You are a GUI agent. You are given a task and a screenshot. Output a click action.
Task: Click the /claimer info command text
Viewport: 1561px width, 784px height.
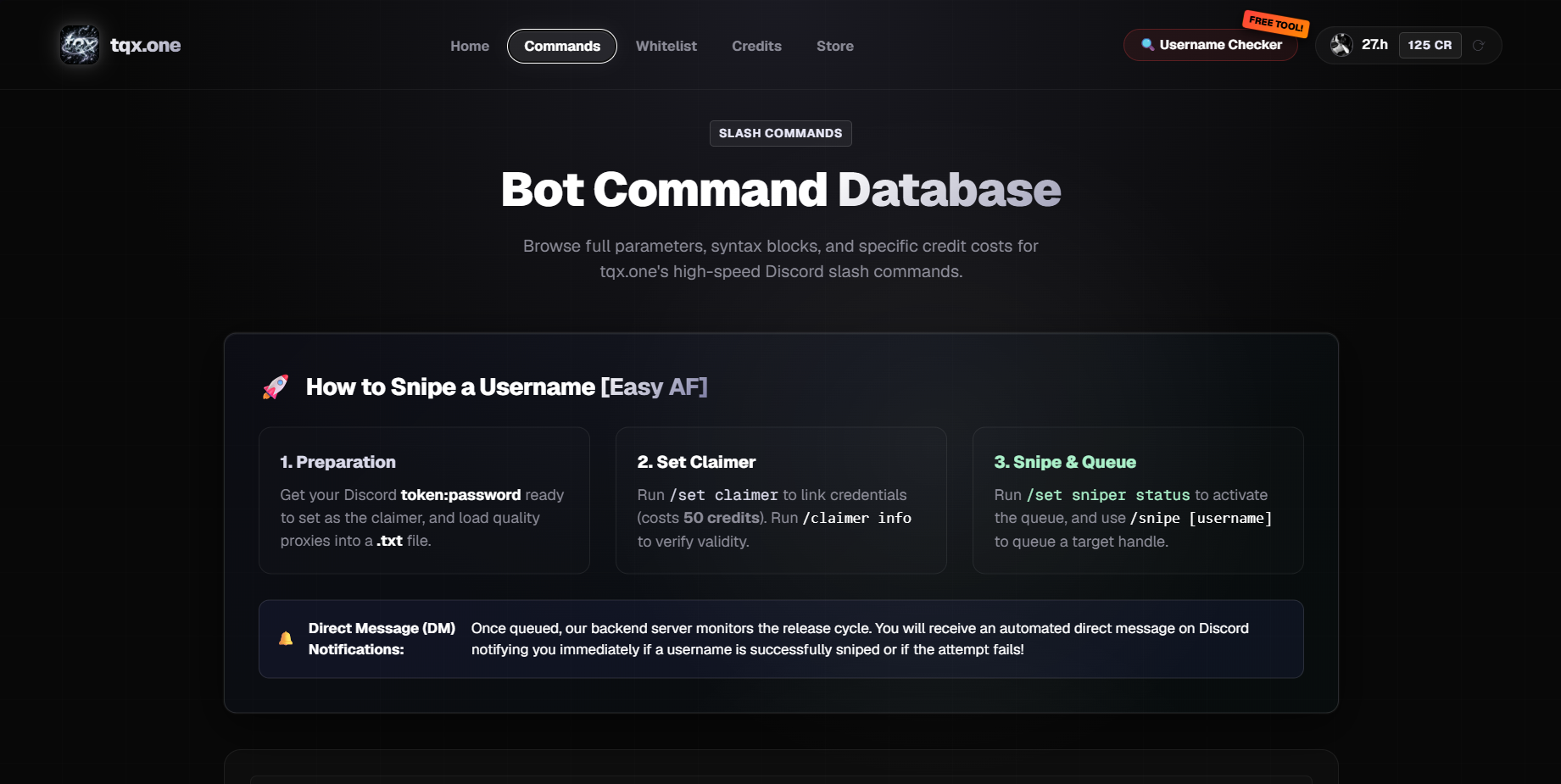[x=857, y=518]
